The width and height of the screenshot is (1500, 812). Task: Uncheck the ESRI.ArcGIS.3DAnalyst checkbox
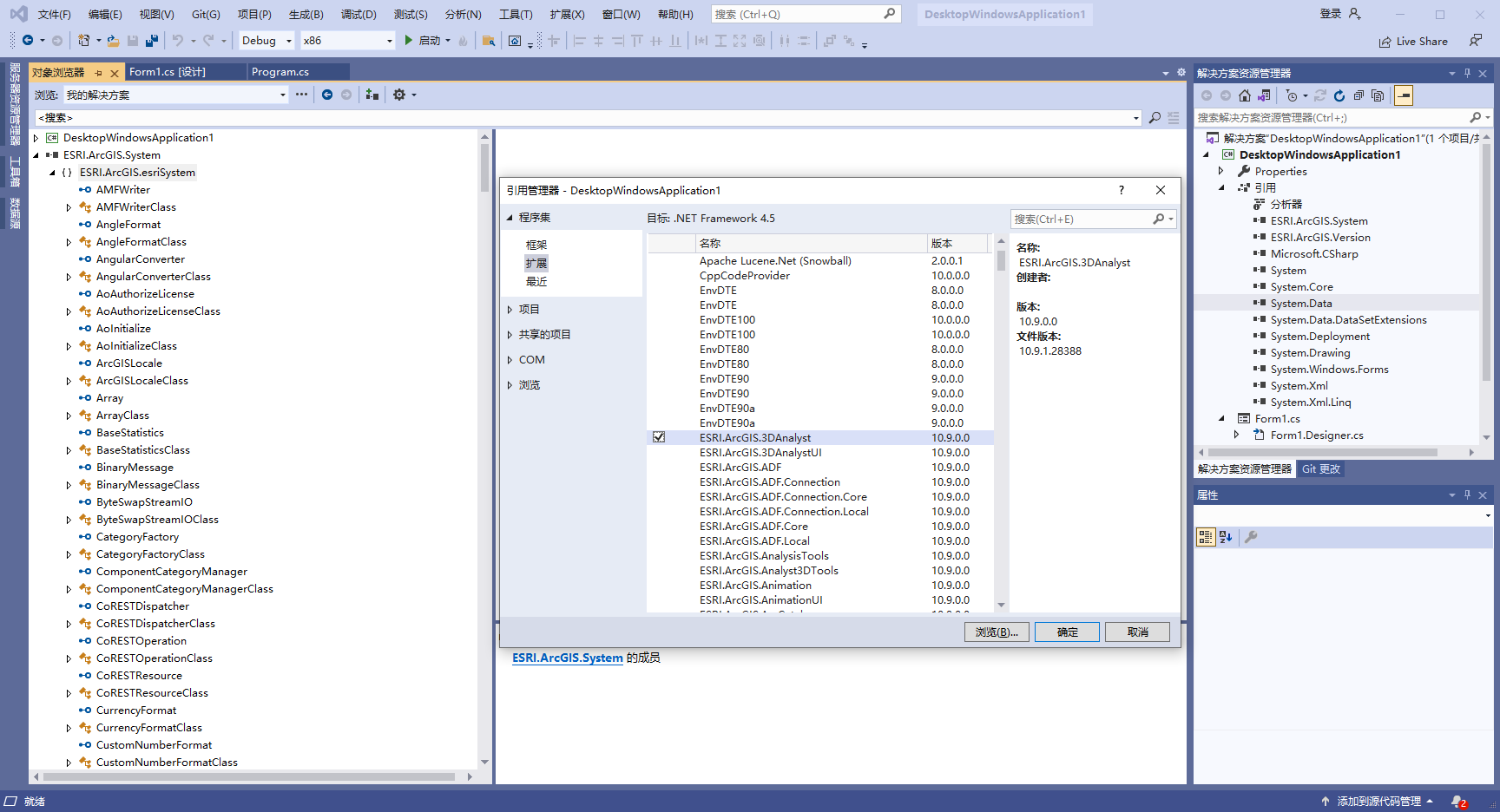click(x=659, y=437)
